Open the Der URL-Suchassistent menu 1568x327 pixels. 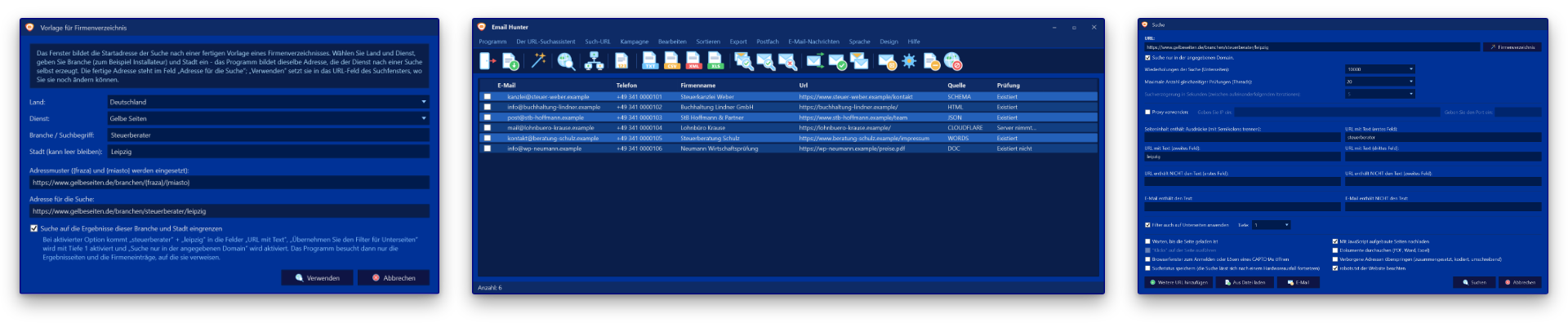point(546,42)
